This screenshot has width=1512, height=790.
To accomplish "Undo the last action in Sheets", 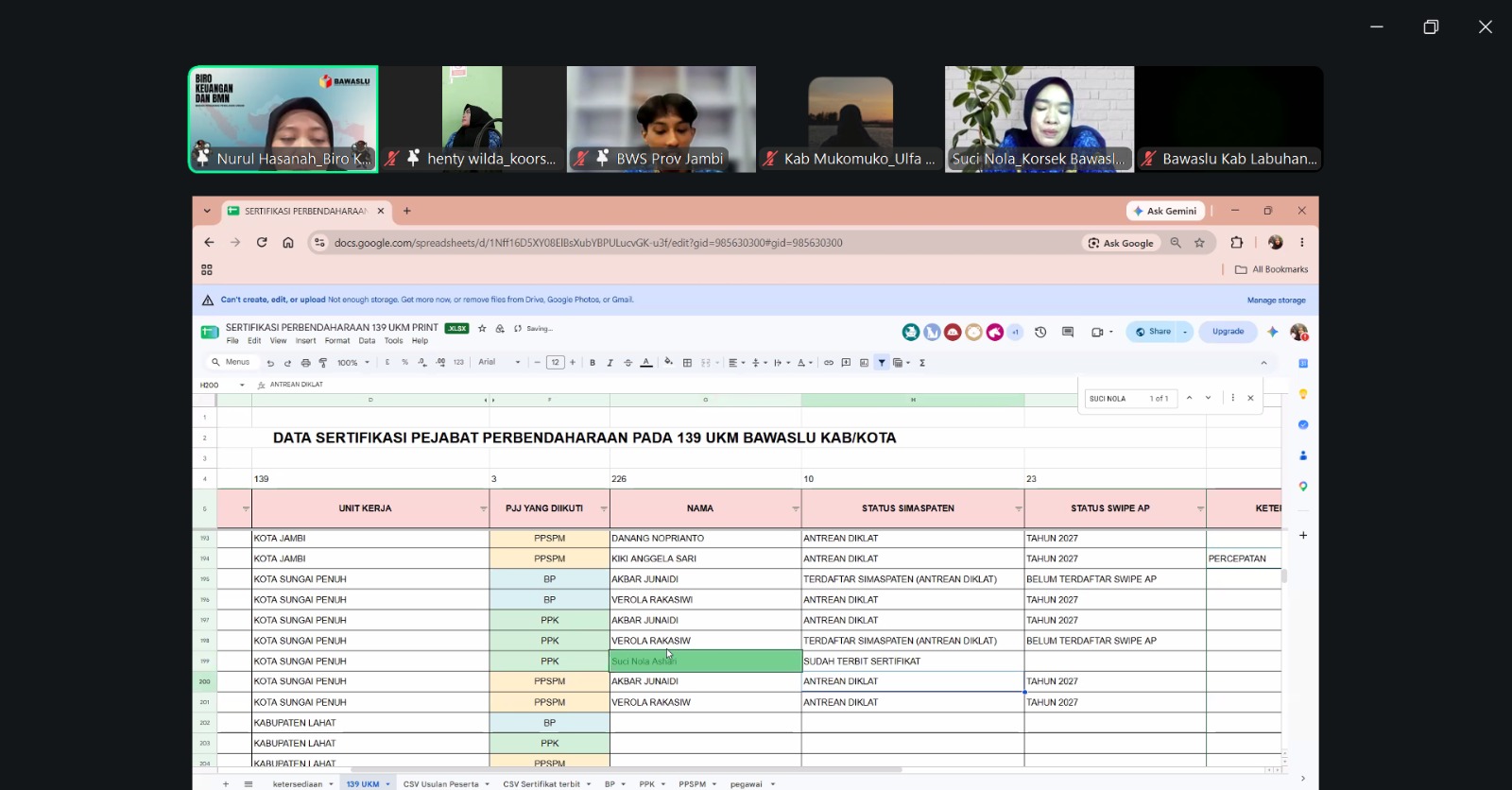I will click(270, 363).
